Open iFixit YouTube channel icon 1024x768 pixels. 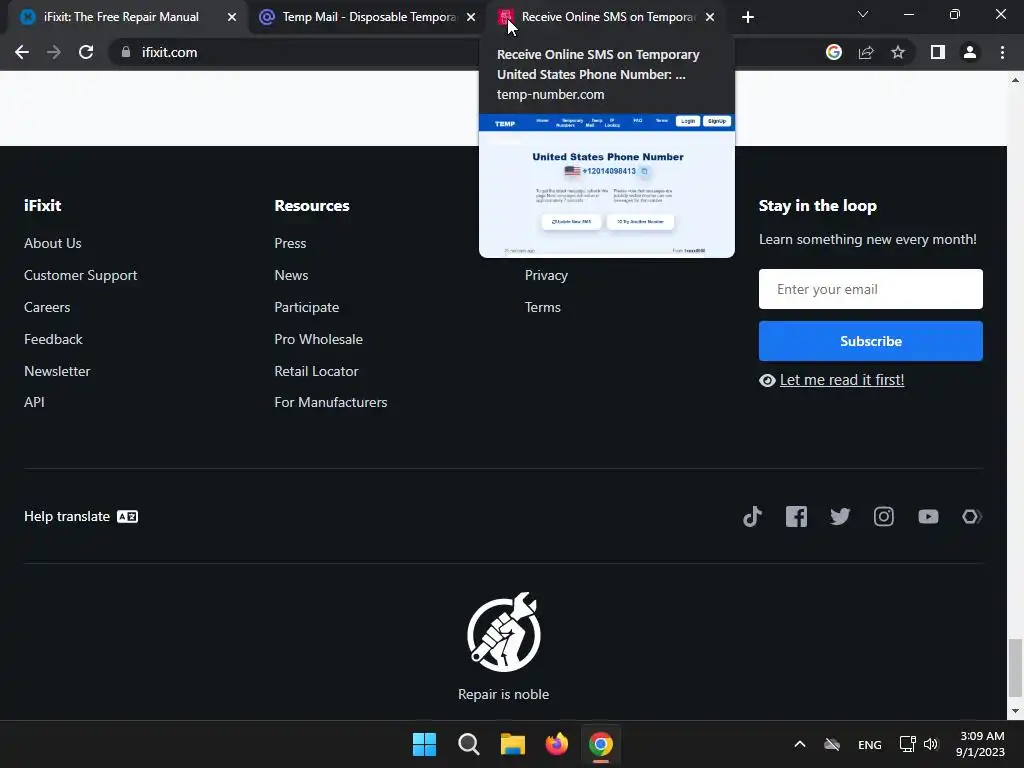[928, 517]
